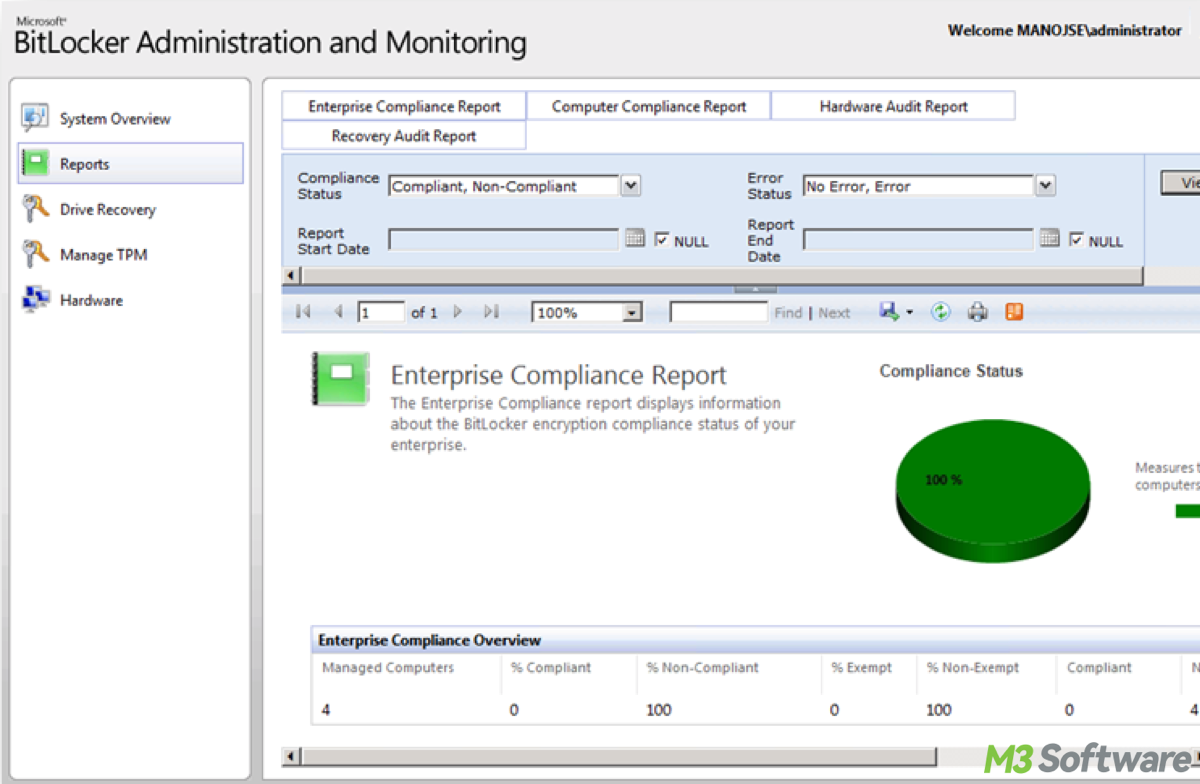The image size is (1200, 784).
Task: Go to next report page
Action: tap(457, 312)
